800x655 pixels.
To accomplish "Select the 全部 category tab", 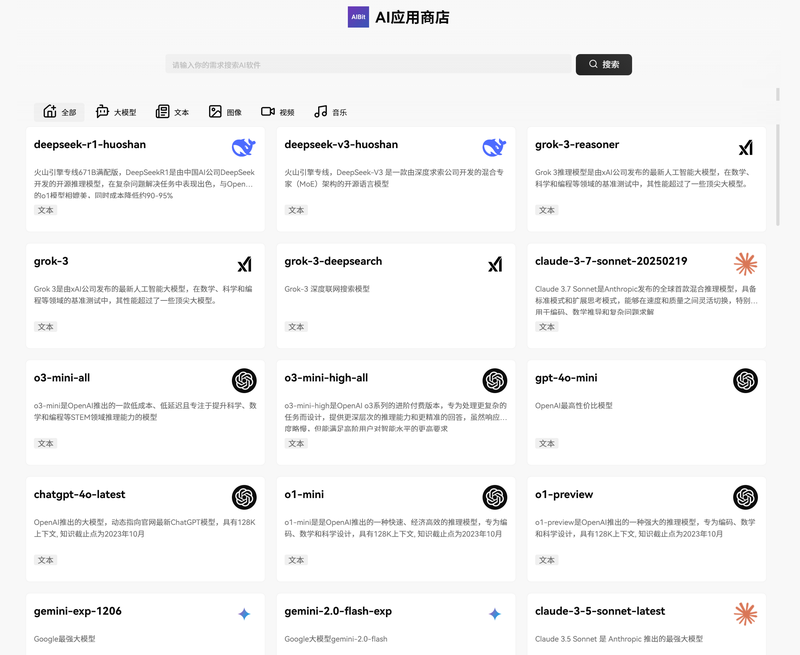I will pos(60,112).
